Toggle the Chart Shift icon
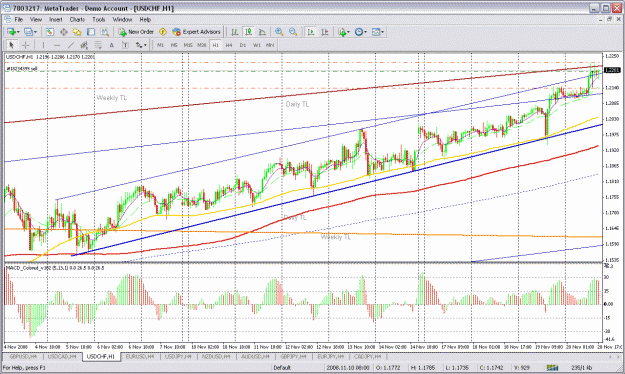The image size is (625, 374). pos(325,32)
